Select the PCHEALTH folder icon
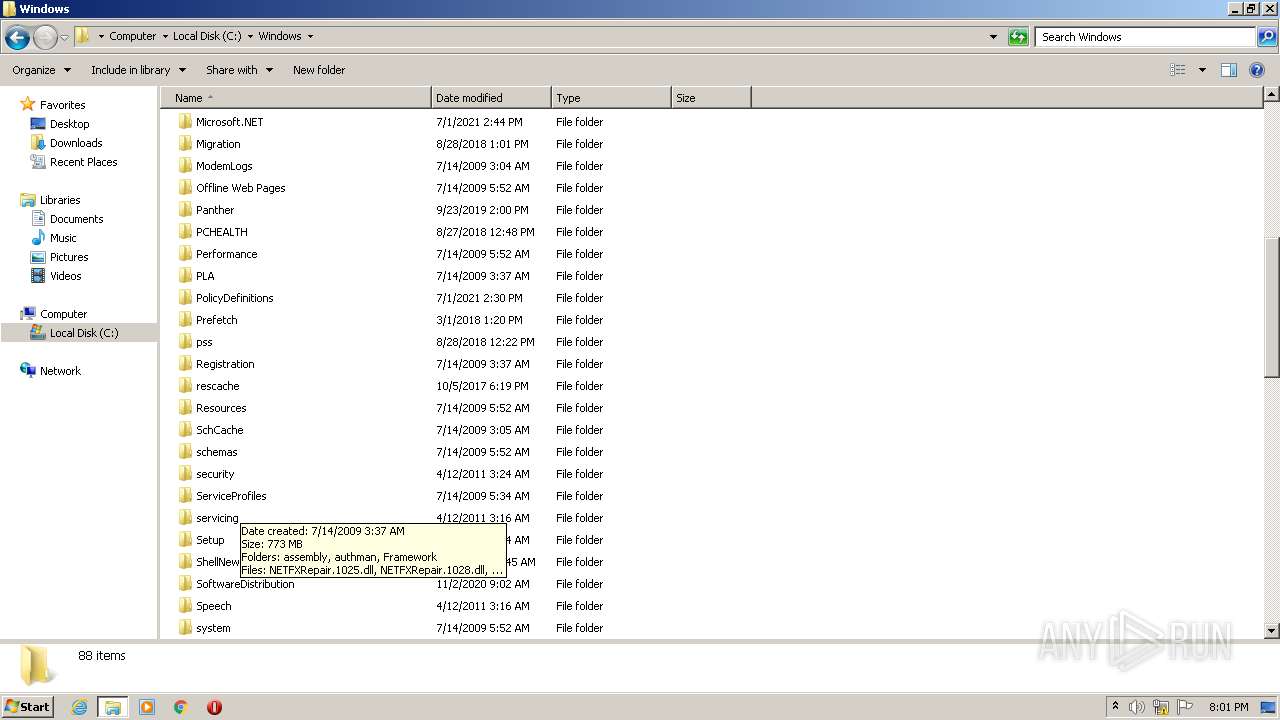Viewport: 1280px width, 720px height. point(185,232)
